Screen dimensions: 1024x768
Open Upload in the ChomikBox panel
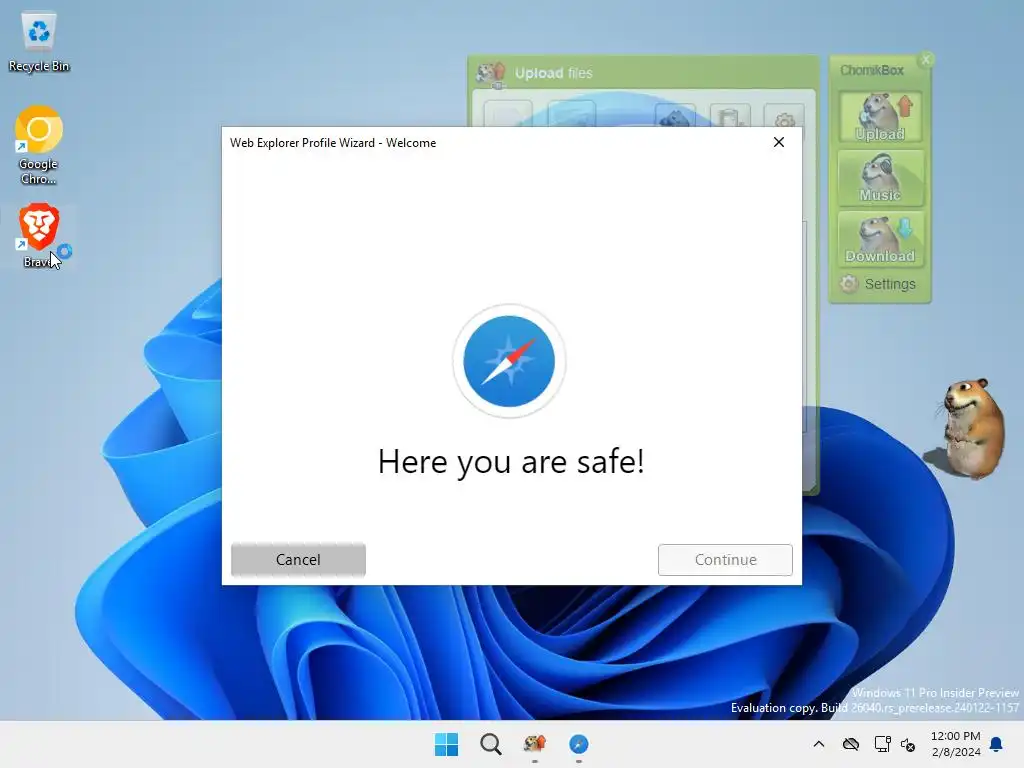(x=880, y=118)
